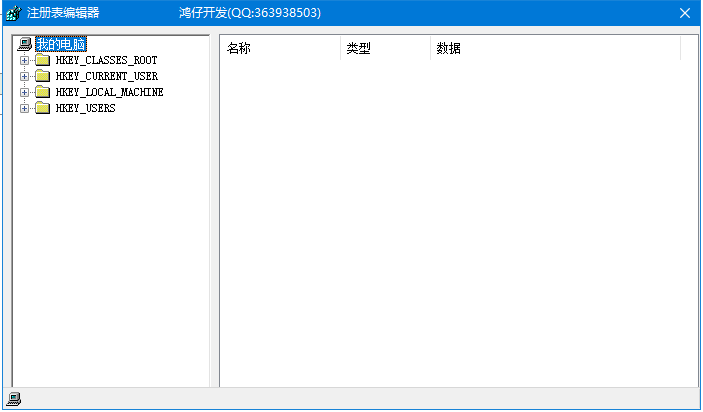Expand the HKEY_LOCAL_MACHINE tree node
This screenshot has height=412, width=703.
25,92
